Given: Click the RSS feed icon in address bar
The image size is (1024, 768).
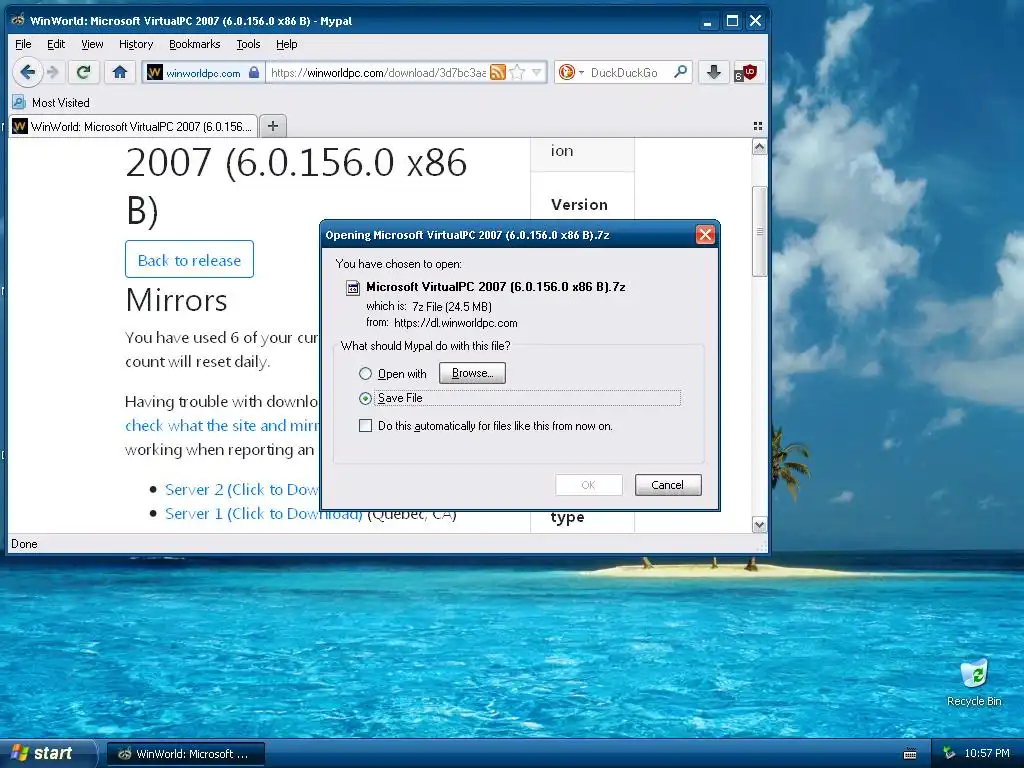Looking at the screenshot, I should coord(498,72).
